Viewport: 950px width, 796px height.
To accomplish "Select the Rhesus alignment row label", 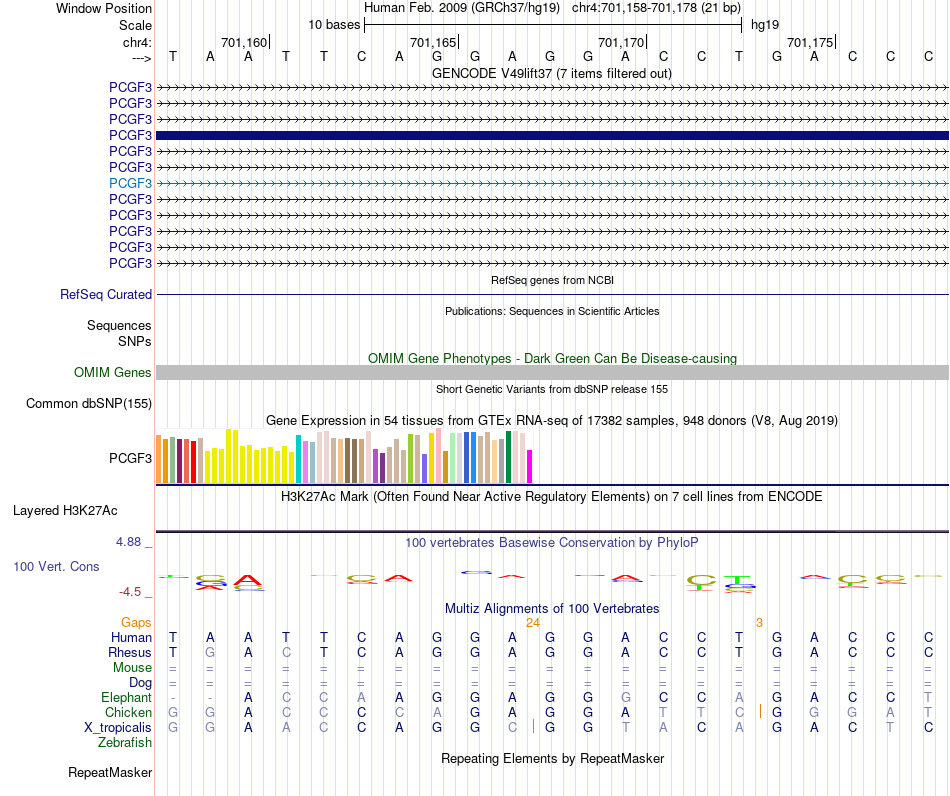I will point(130,652).
